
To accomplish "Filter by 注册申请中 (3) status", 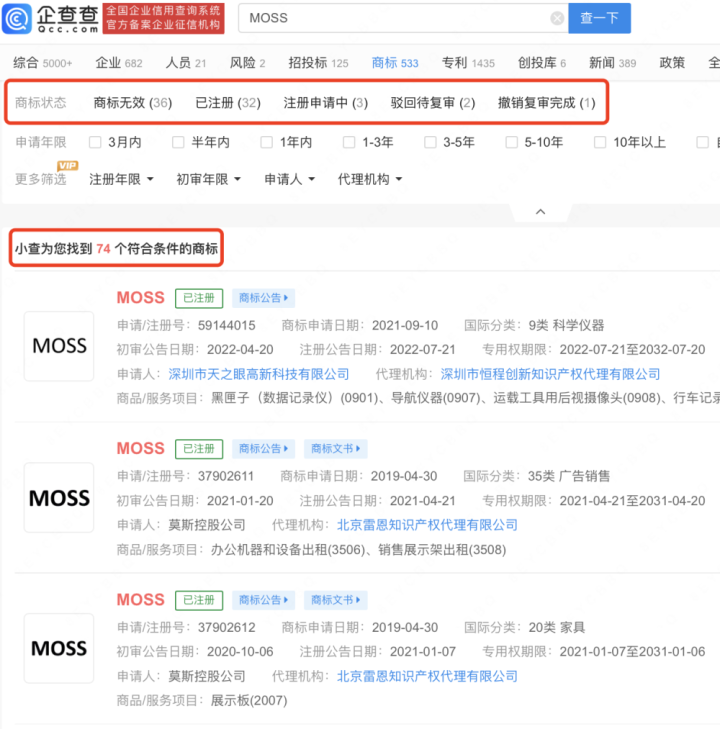I will click(x=325, y=103).
